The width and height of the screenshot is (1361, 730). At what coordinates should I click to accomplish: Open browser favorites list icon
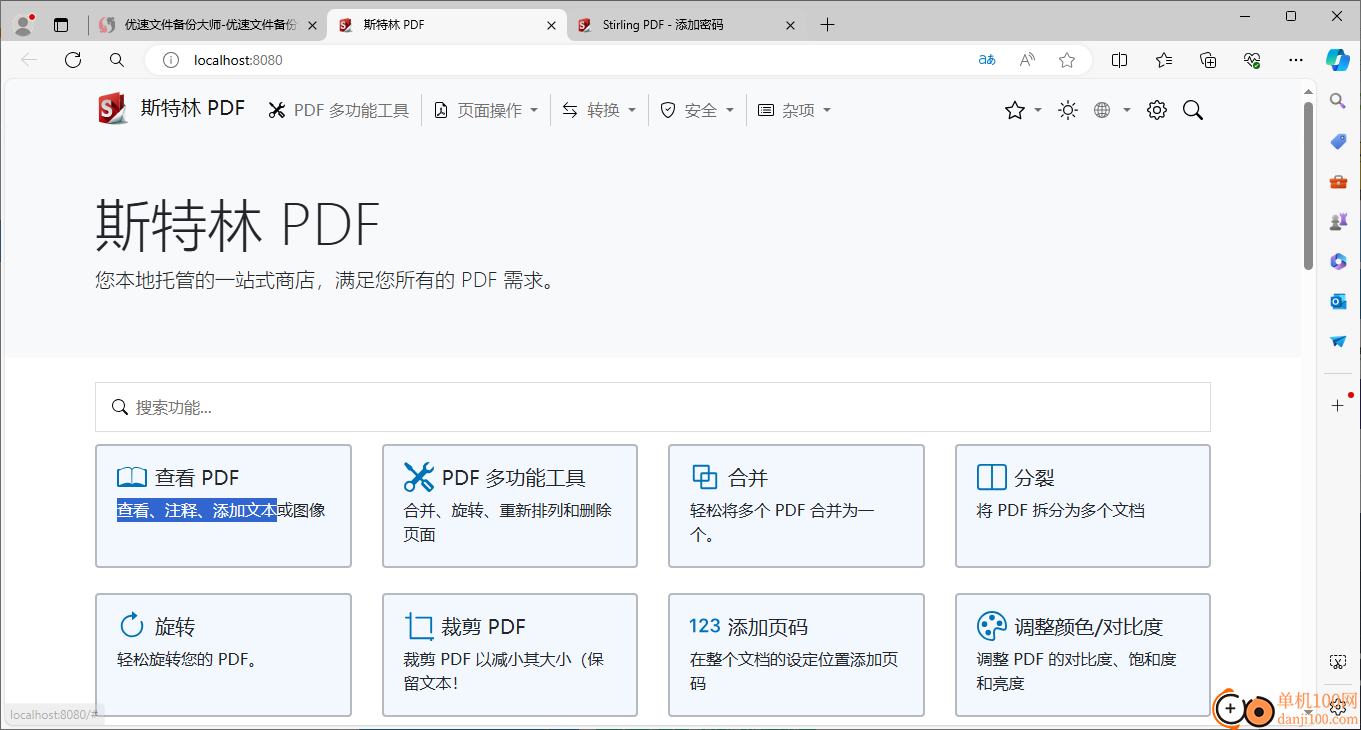pos(1164,60)
